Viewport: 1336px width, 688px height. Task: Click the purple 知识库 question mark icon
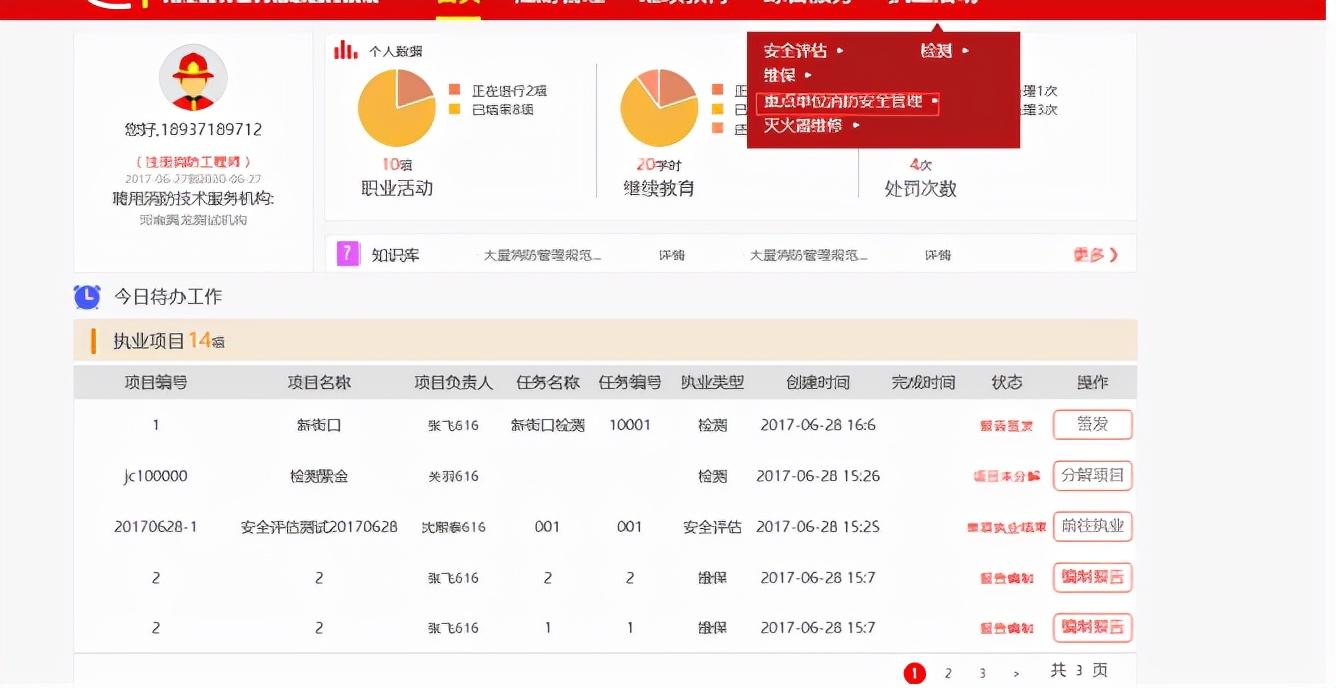[348, 254]
